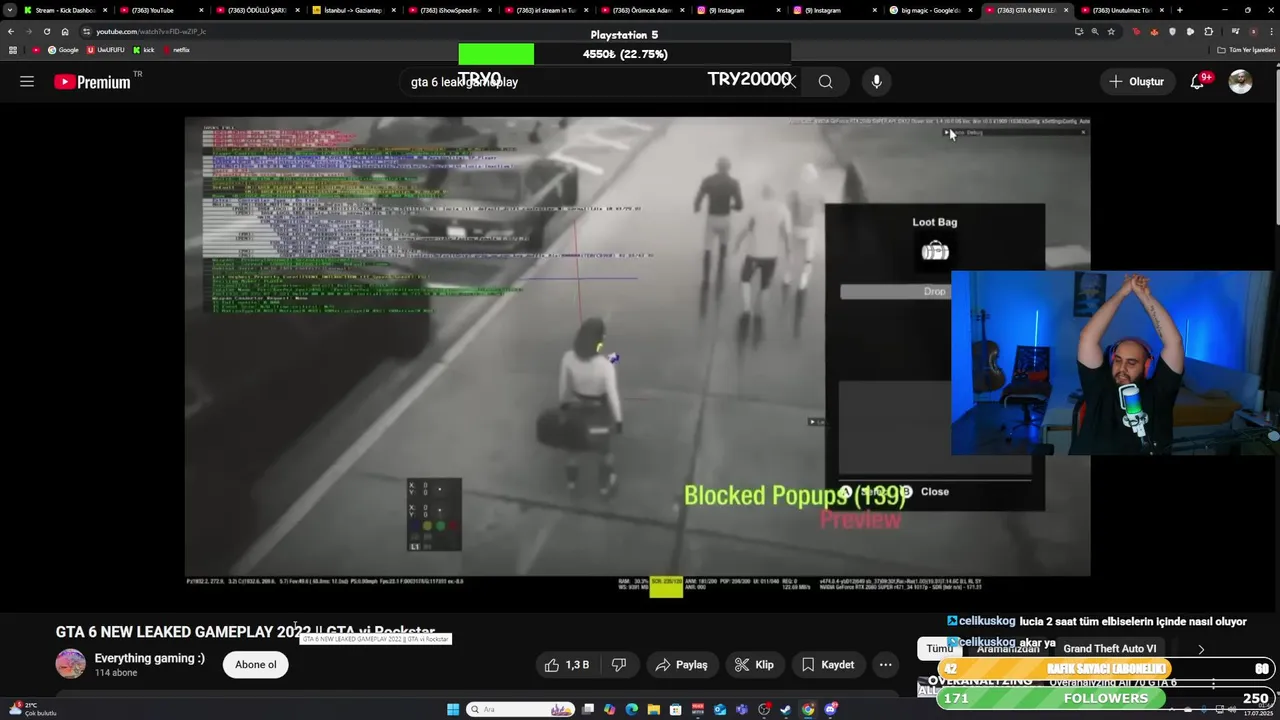
Task: Open the UwUFUFU bookmark
Action: click(x=105, y=50)
